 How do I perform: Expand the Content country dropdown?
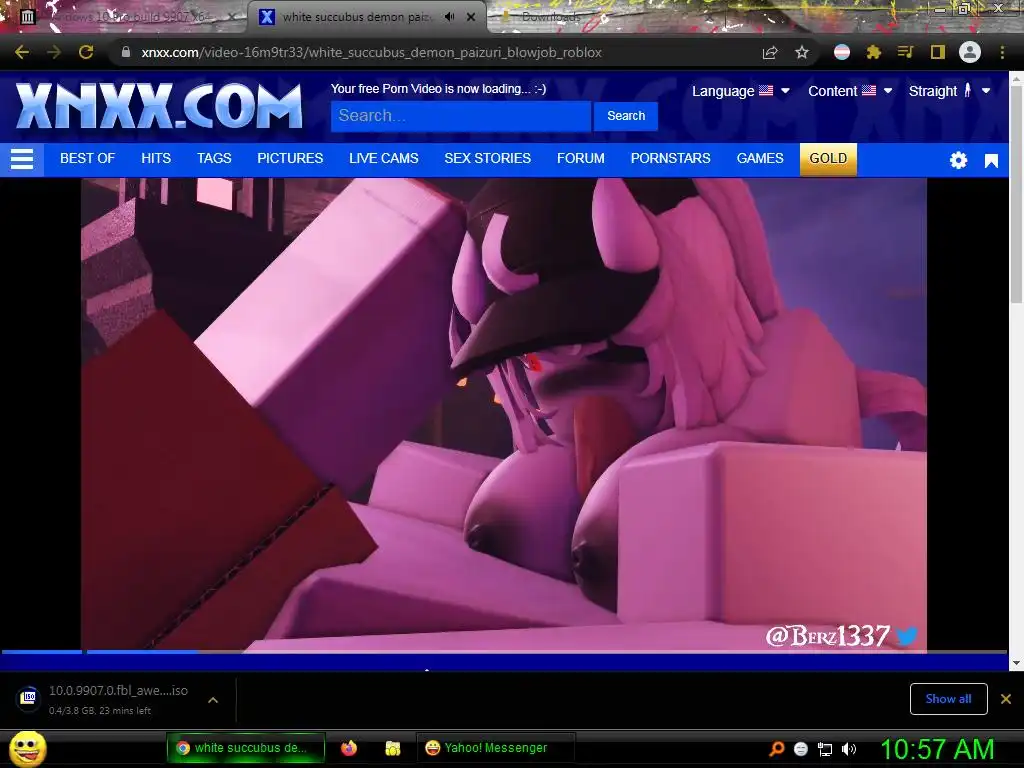(x=850, y=91)
